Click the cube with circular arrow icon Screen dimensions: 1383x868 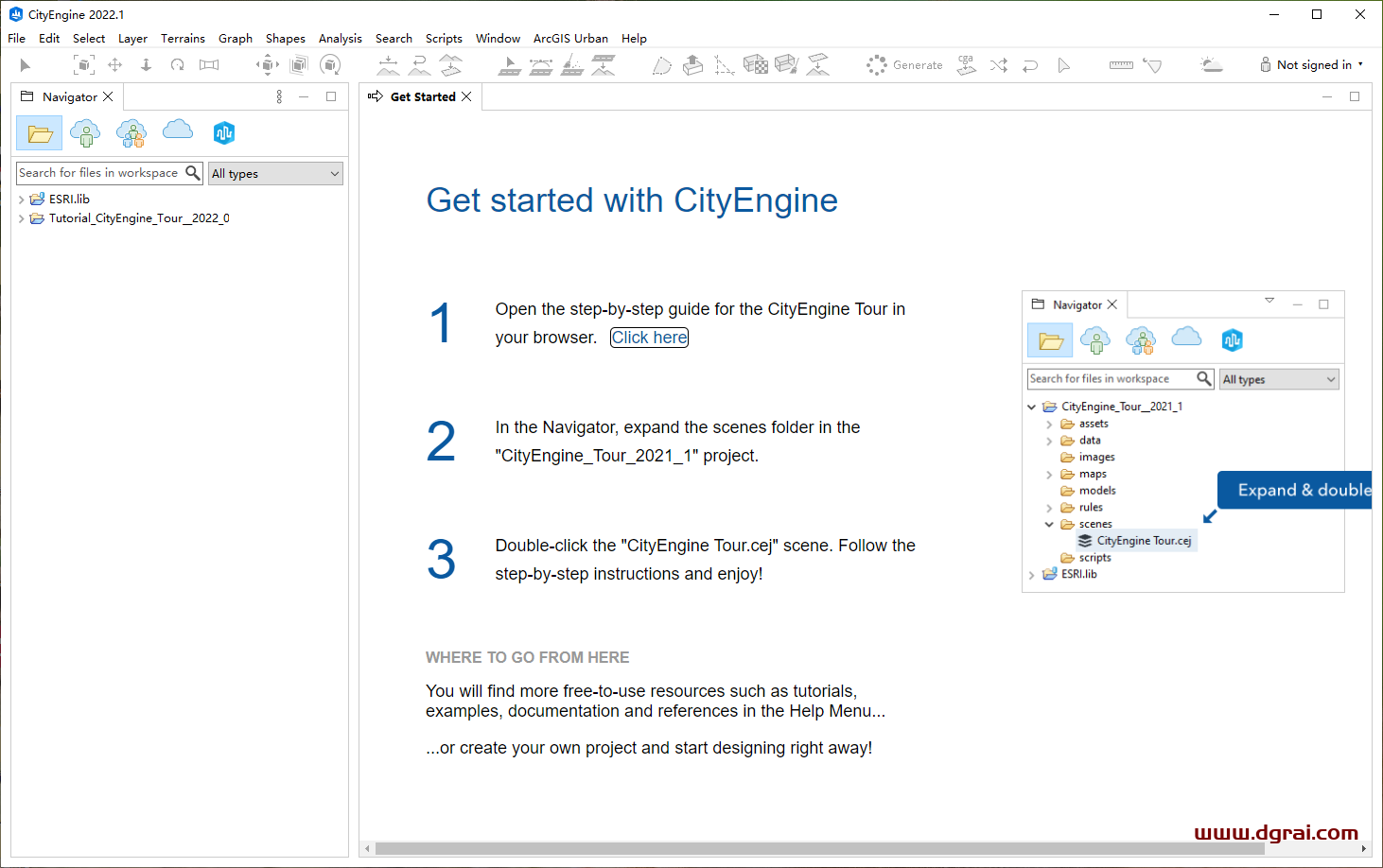click(x=330, y=65)
